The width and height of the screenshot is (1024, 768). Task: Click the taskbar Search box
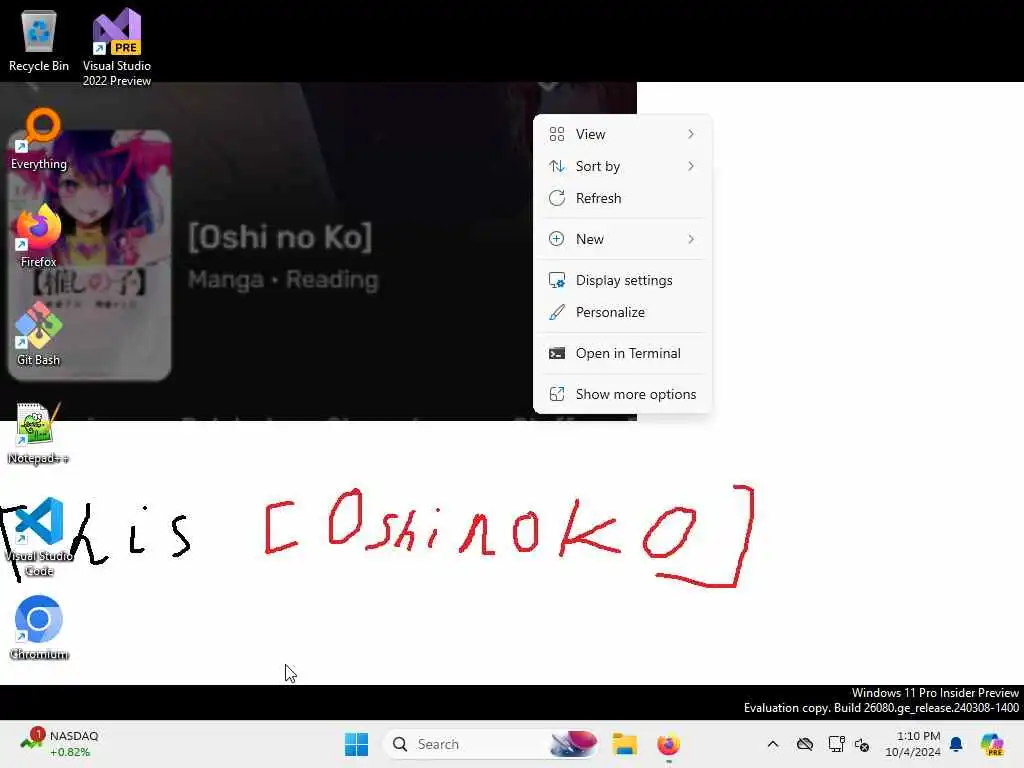[492, 744]
